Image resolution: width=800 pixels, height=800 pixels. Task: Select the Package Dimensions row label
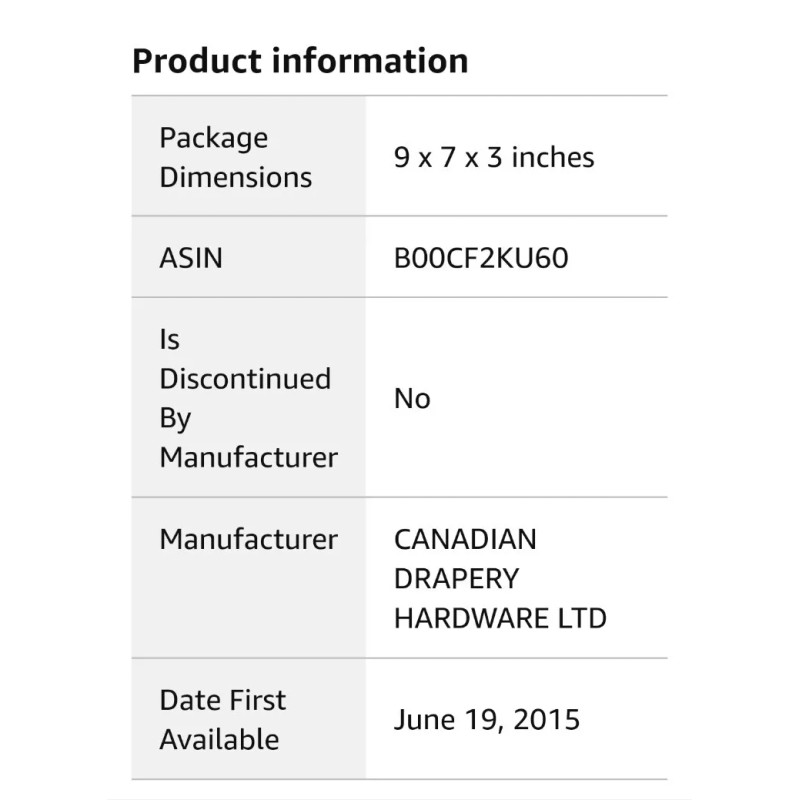pos(236,157)
